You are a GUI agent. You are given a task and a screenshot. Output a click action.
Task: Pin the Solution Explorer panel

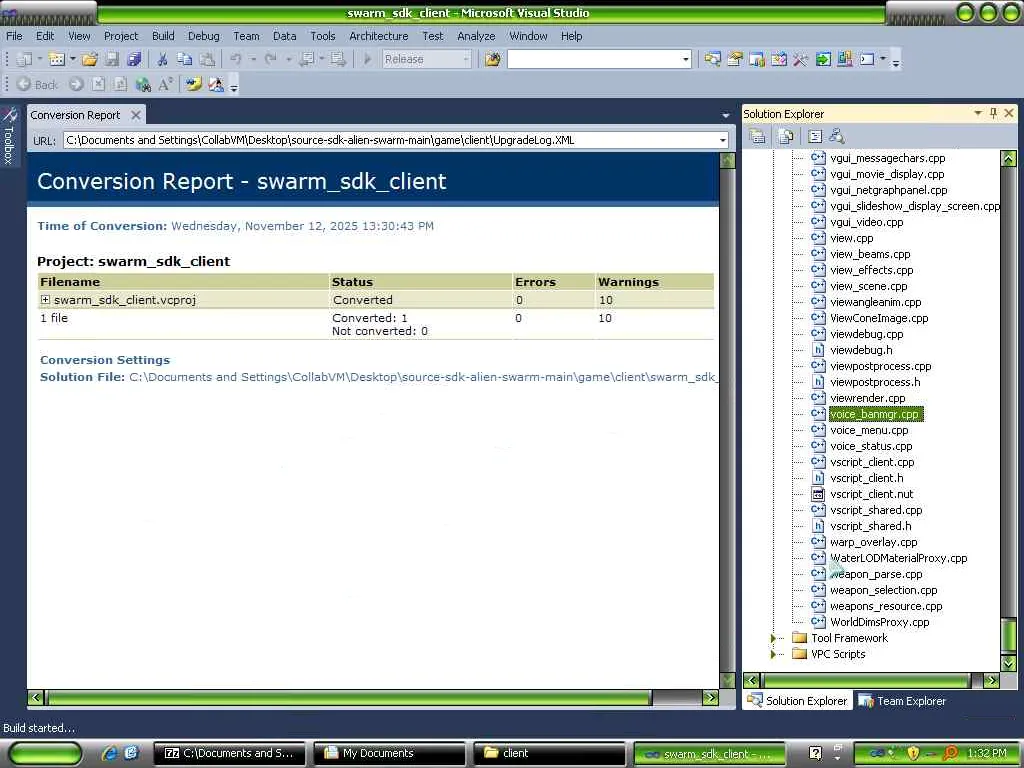(993, 113)
